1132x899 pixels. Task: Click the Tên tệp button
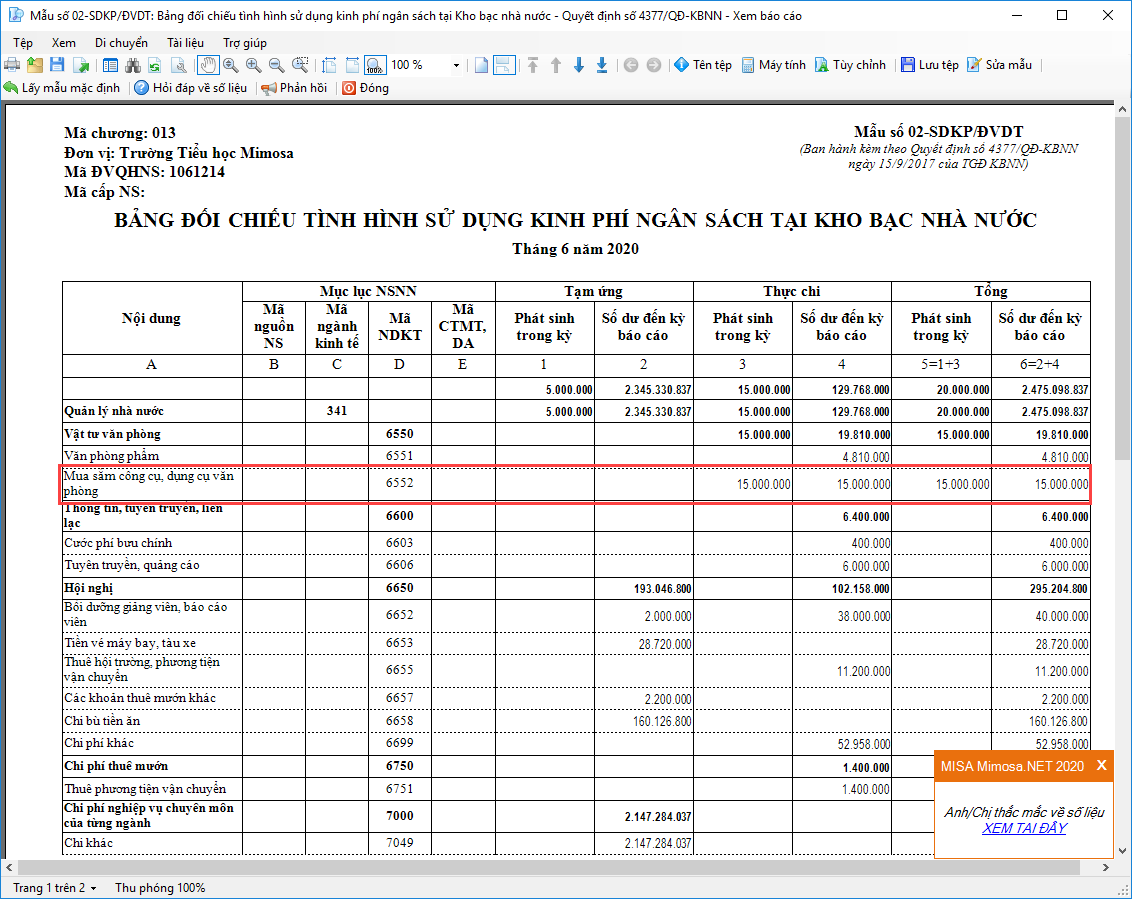coord(703,65)
